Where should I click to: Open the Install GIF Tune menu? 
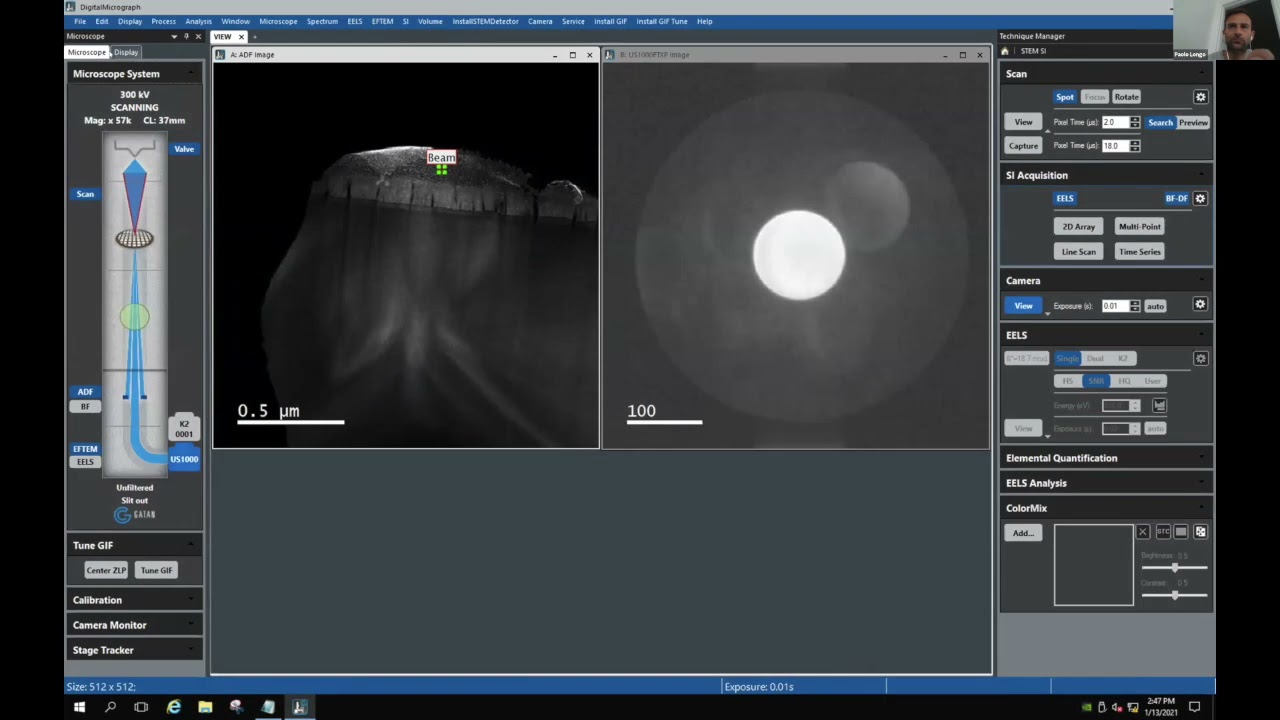[x=662, y=21]
